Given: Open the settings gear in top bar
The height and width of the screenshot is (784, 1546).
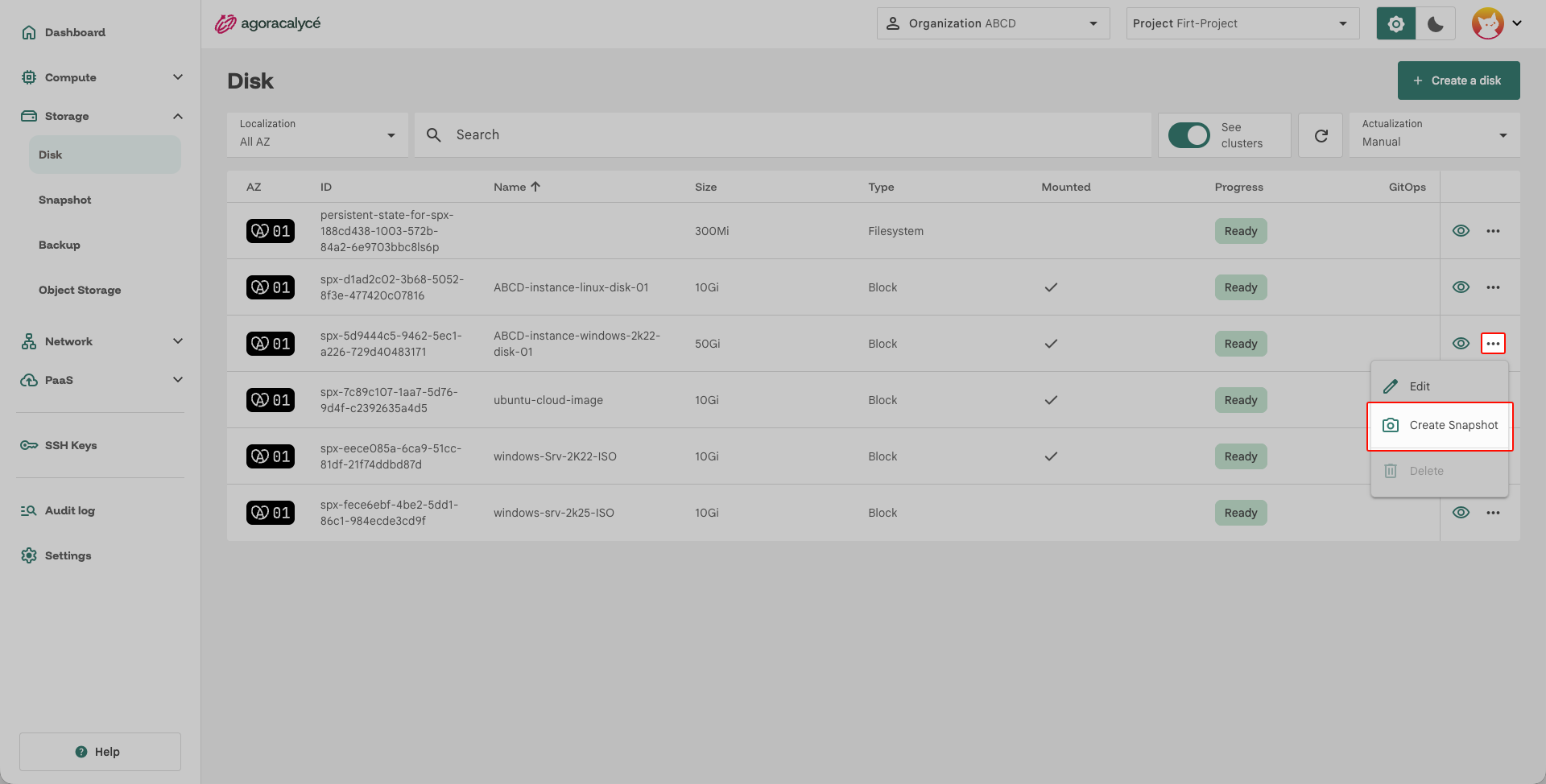Looking at the screenshot, I should 1396,23.
